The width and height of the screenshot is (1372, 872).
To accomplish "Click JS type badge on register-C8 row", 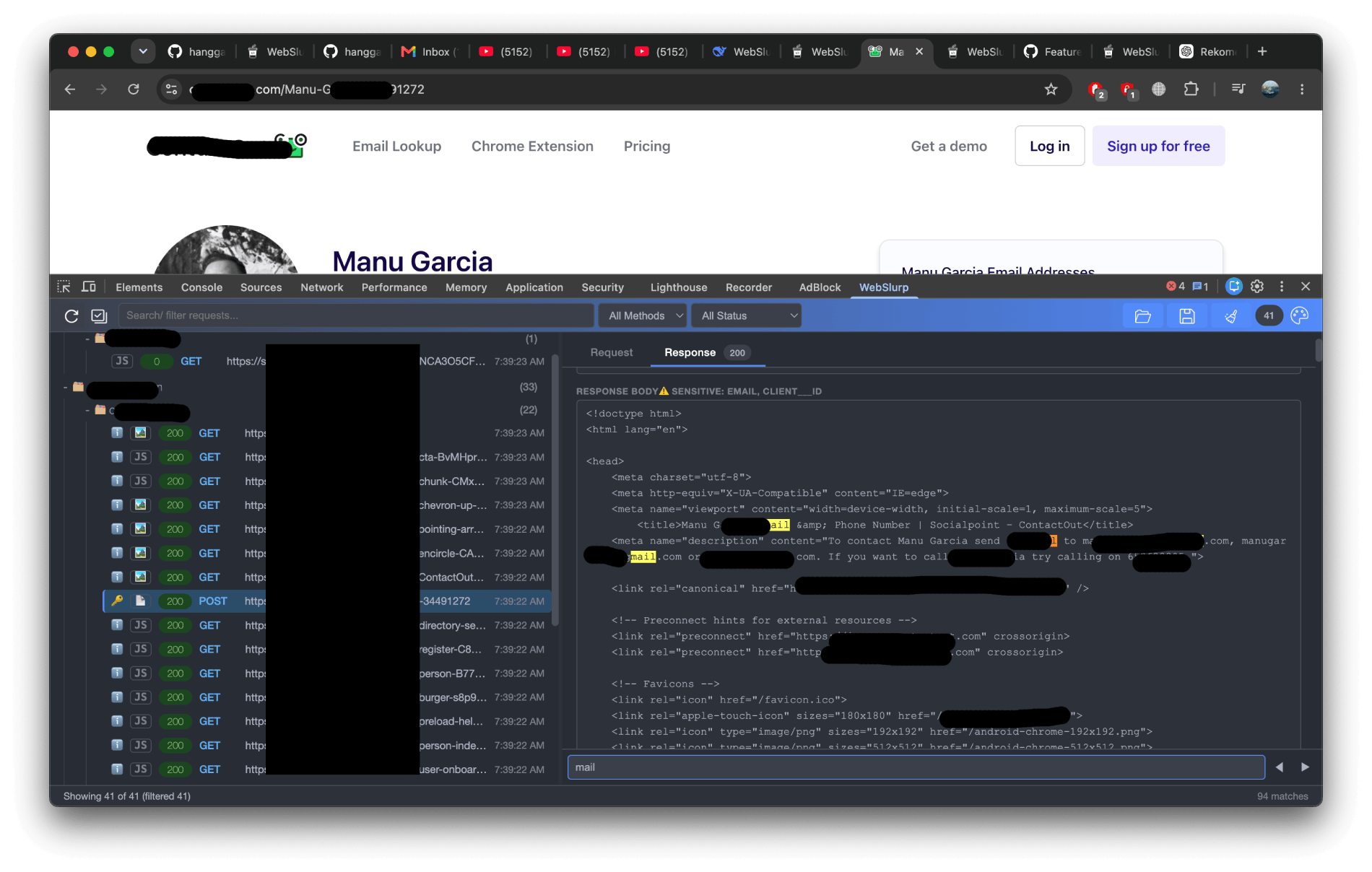I will pyautogui.click(x=141, y=649).
